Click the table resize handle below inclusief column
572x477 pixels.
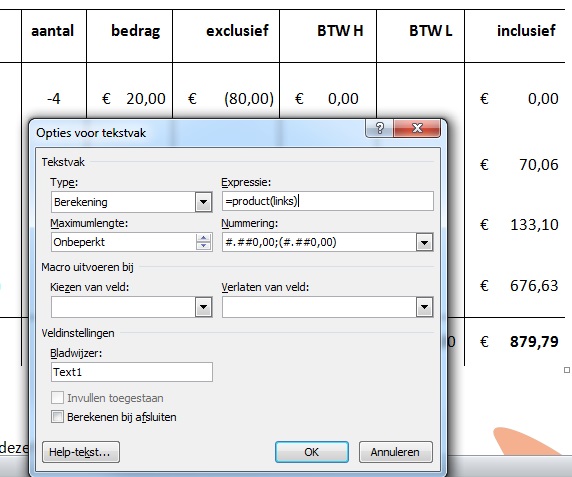[567, 370]
